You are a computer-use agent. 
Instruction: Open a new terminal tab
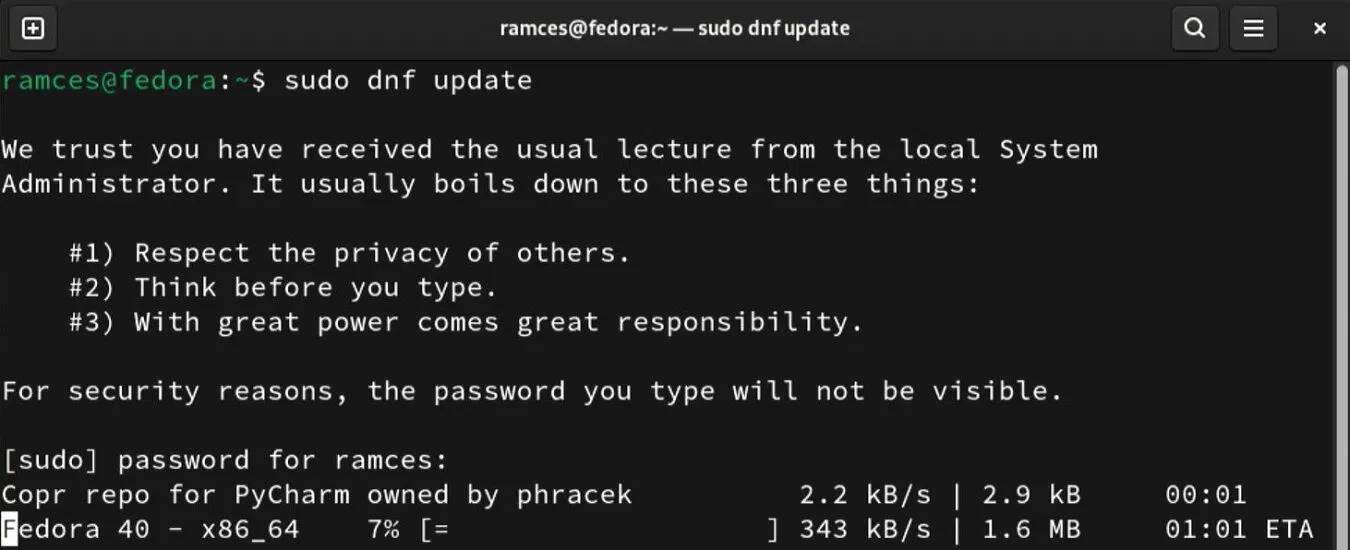click(x=33, y=28)
